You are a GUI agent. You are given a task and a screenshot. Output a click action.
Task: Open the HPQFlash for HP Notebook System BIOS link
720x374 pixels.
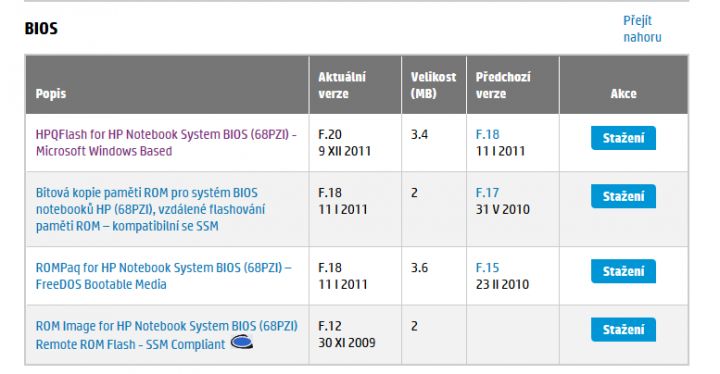(x=166, y=142)
